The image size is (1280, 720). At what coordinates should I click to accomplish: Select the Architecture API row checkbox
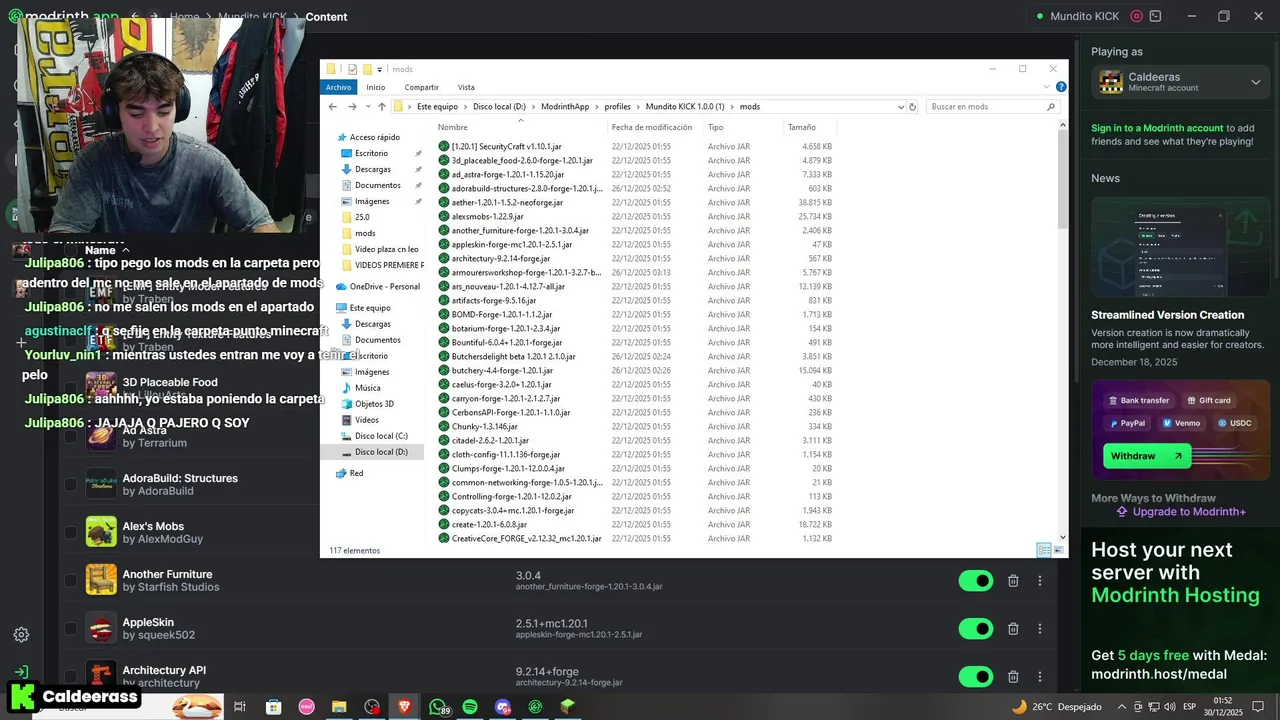pyautogui.click(x=70, y=677)
